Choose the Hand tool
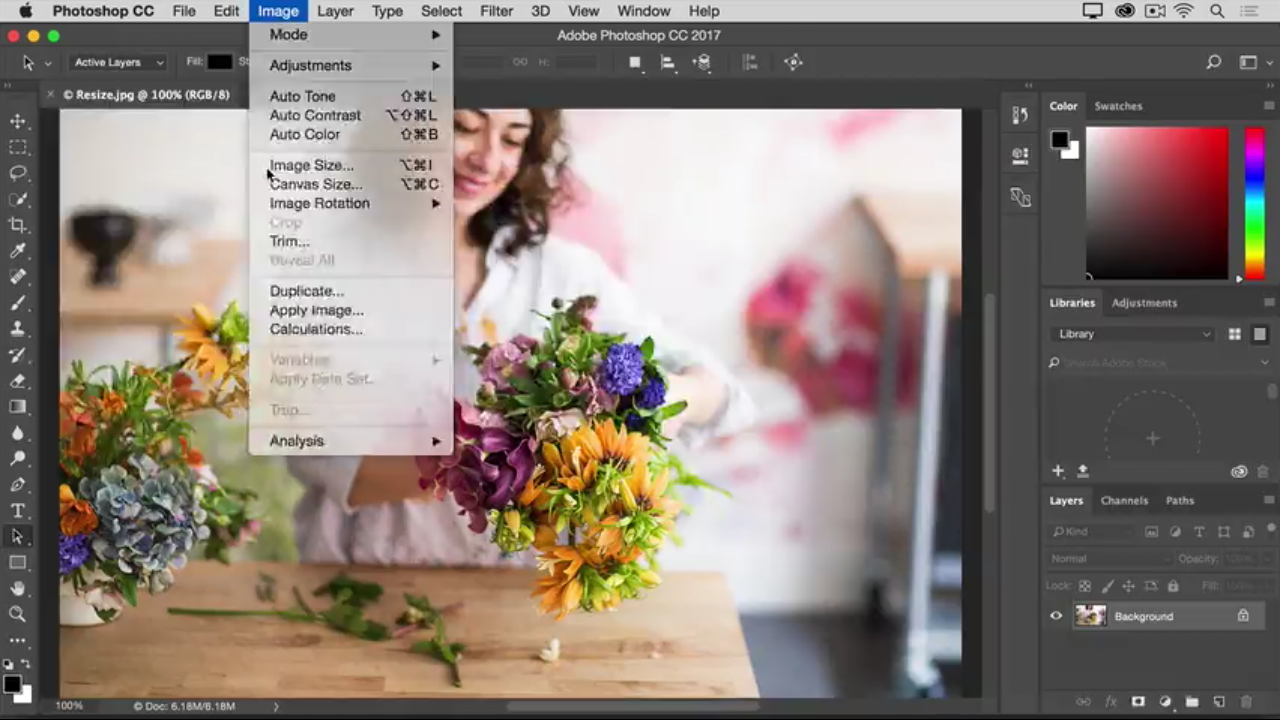 tap(18, 589)
